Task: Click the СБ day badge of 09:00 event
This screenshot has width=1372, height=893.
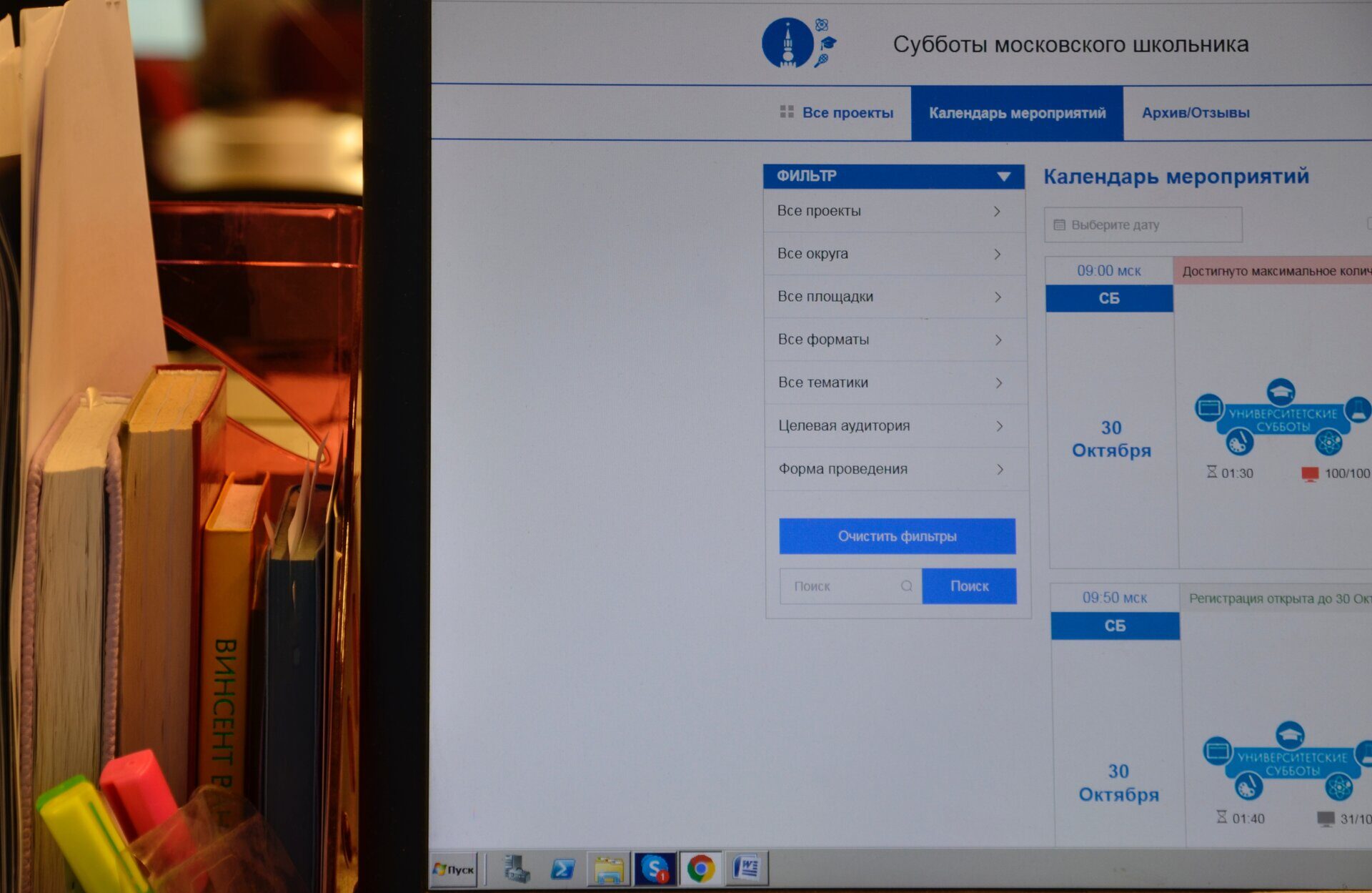Action: coord(1109,298)
